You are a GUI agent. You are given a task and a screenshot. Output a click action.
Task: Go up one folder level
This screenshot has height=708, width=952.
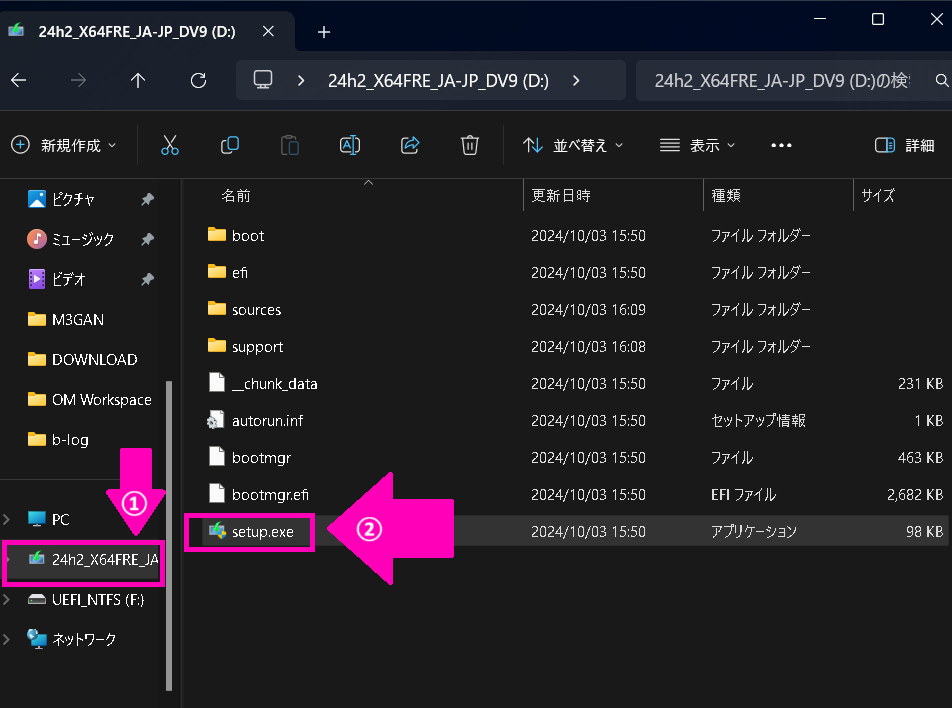click(x=138, y=80)
